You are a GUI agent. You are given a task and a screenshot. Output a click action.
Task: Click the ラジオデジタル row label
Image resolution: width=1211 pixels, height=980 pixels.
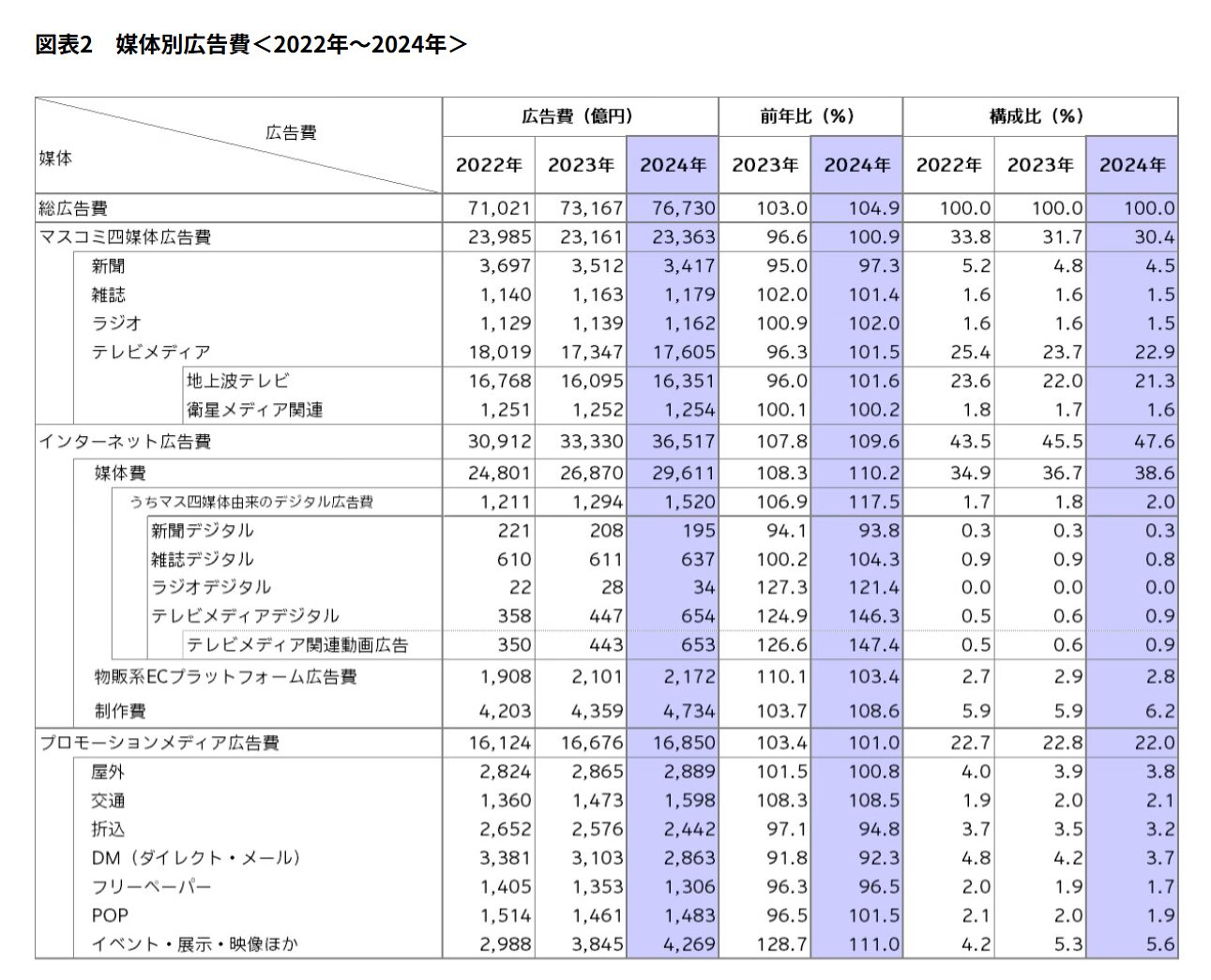(x=211, y=587)
